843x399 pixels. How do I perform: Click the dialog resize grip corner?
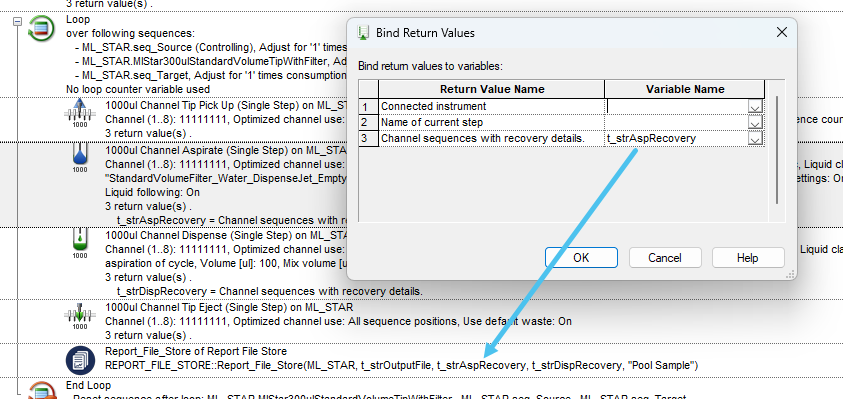click(x=790, y=274)
